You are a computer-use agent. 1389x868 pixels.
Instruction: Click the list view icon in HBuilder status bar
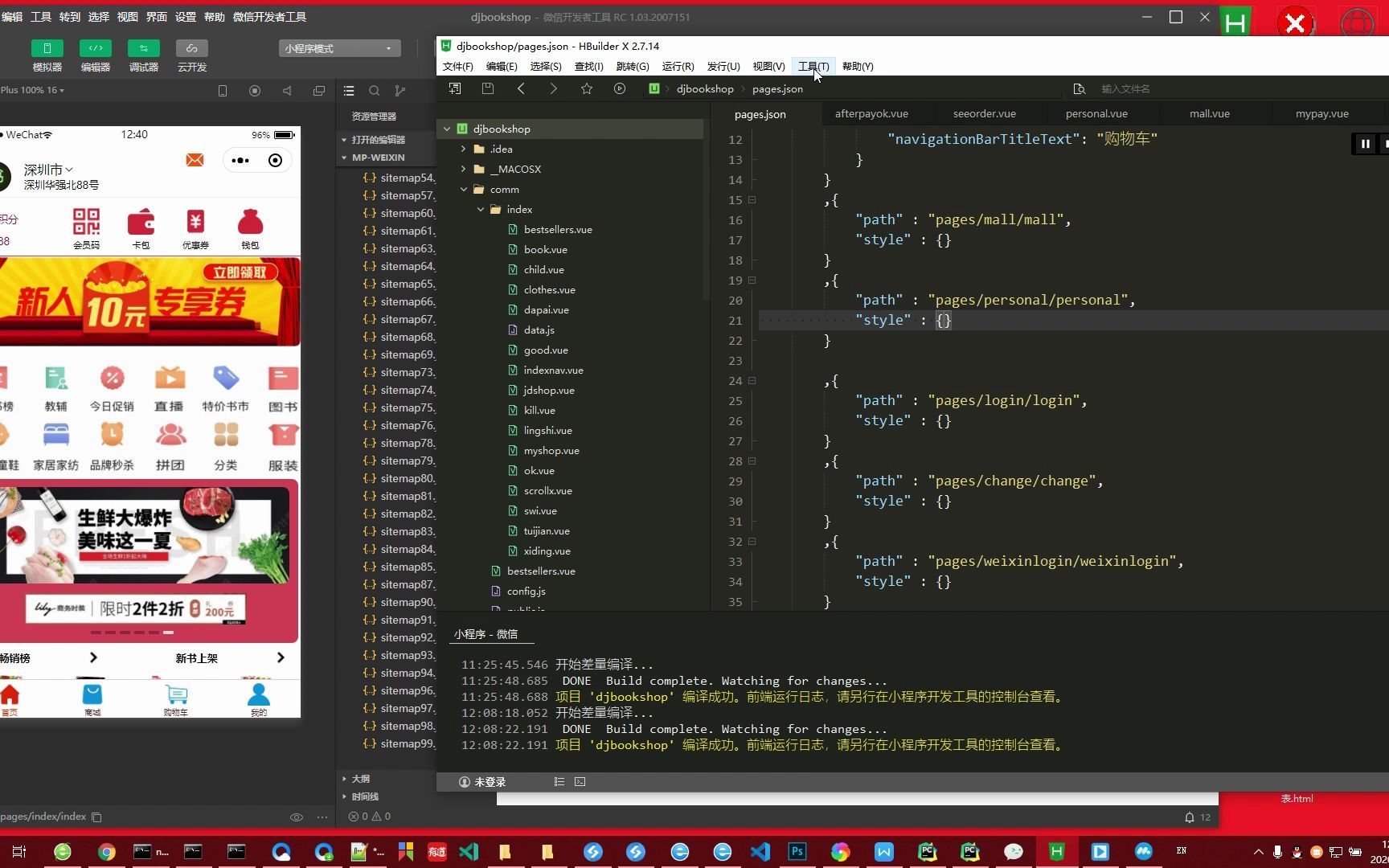click(x=559, y=782)
